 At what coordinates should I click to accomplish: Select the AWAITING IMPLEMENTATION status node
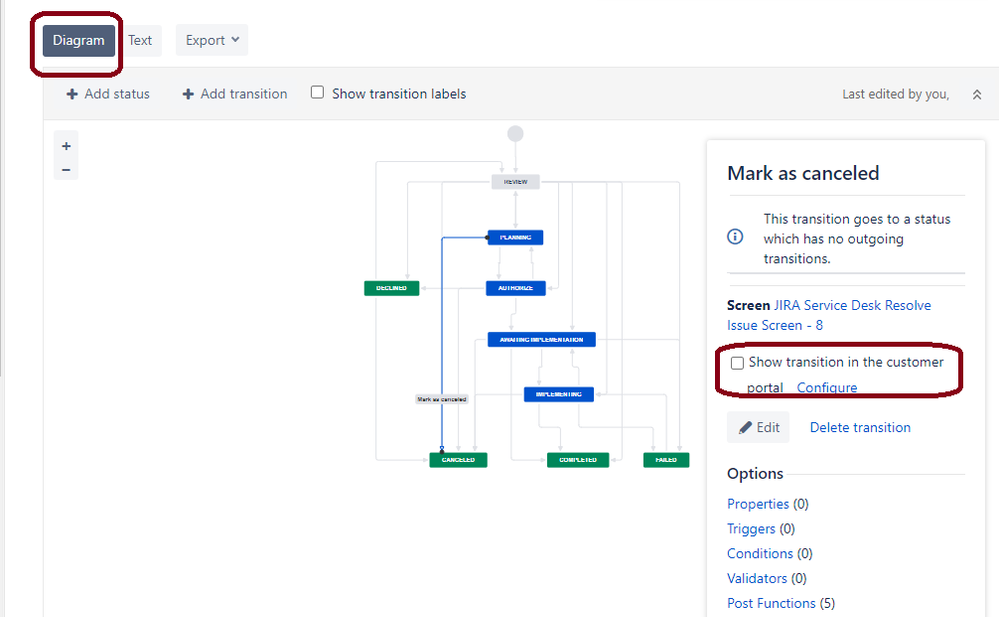[x=542, y=340]
